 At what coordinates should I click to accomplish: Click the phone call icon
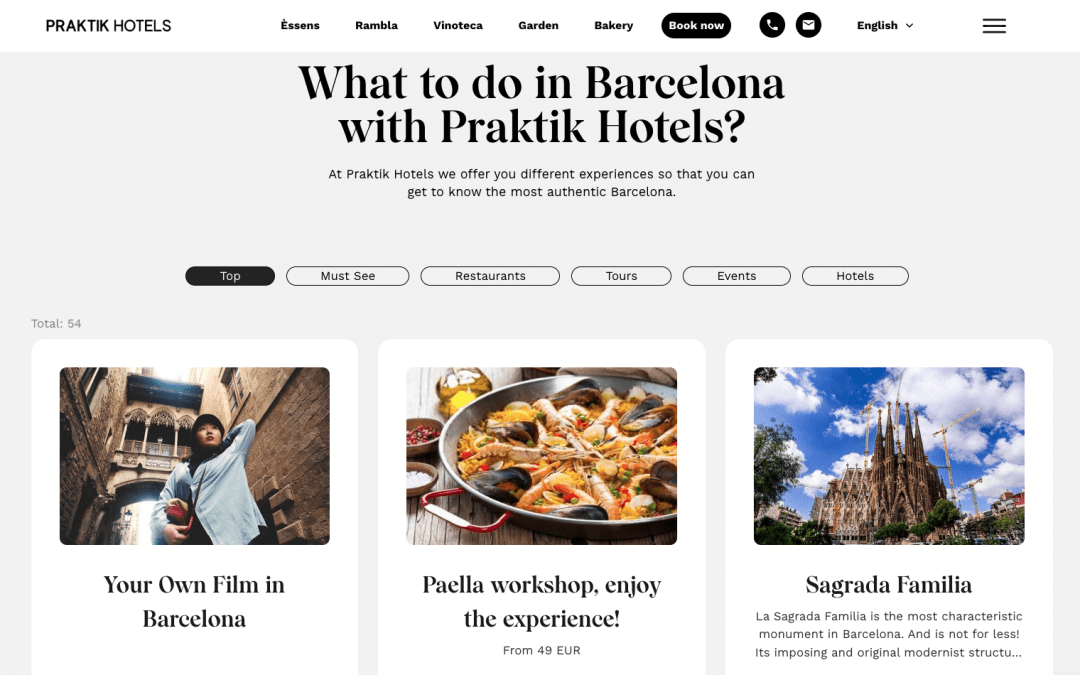coord(772,25)
